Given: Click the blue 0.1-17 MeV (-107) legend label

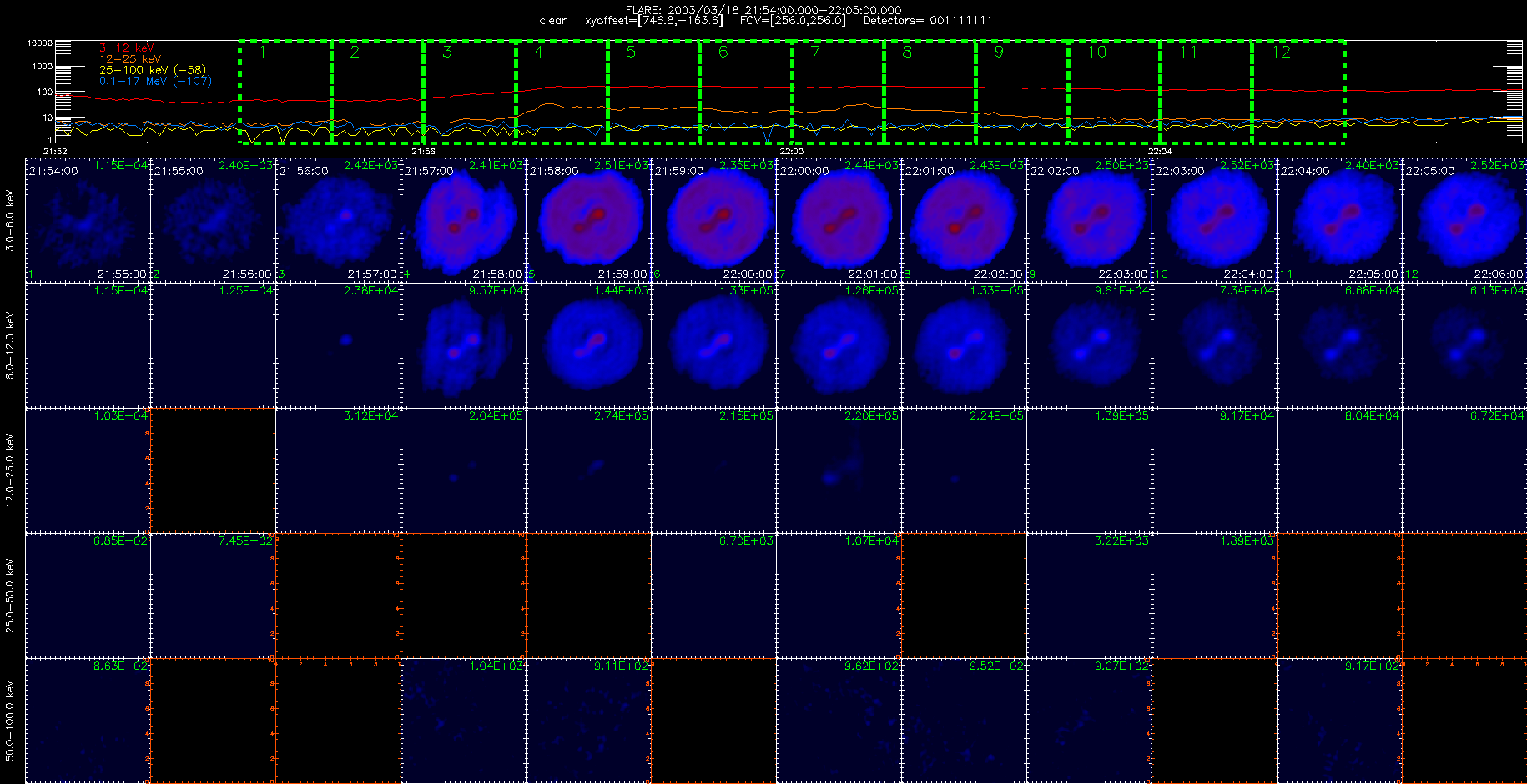Looking at the screenshot, I should 156,81.
